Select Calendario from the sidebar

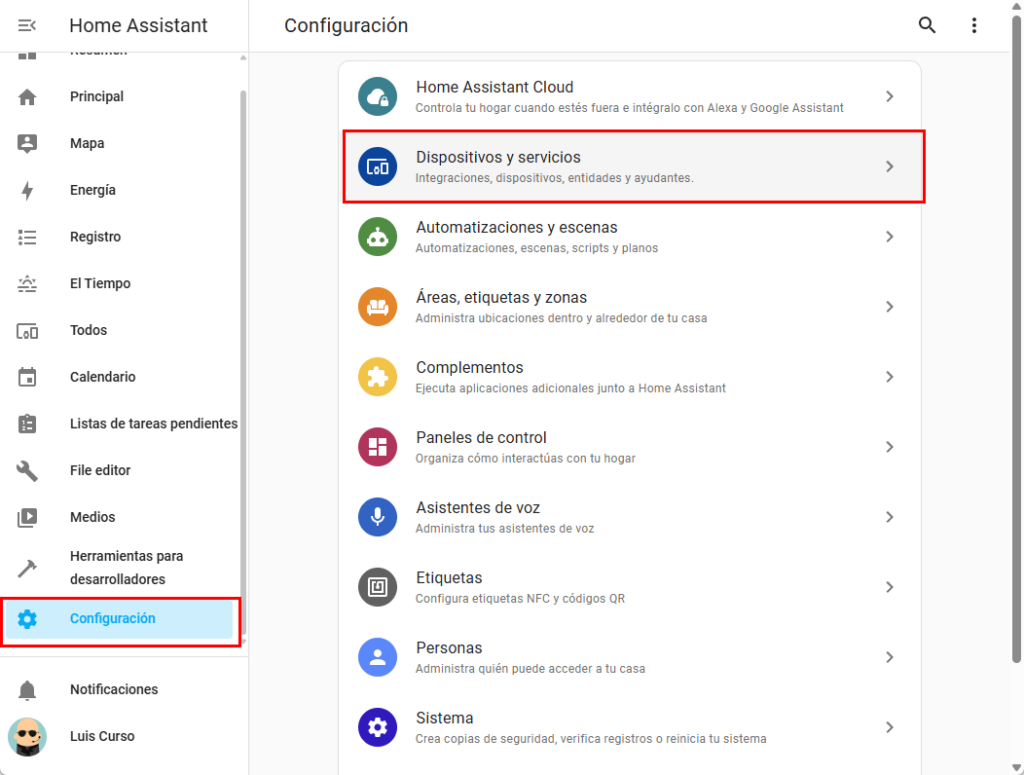click(103, 377)
